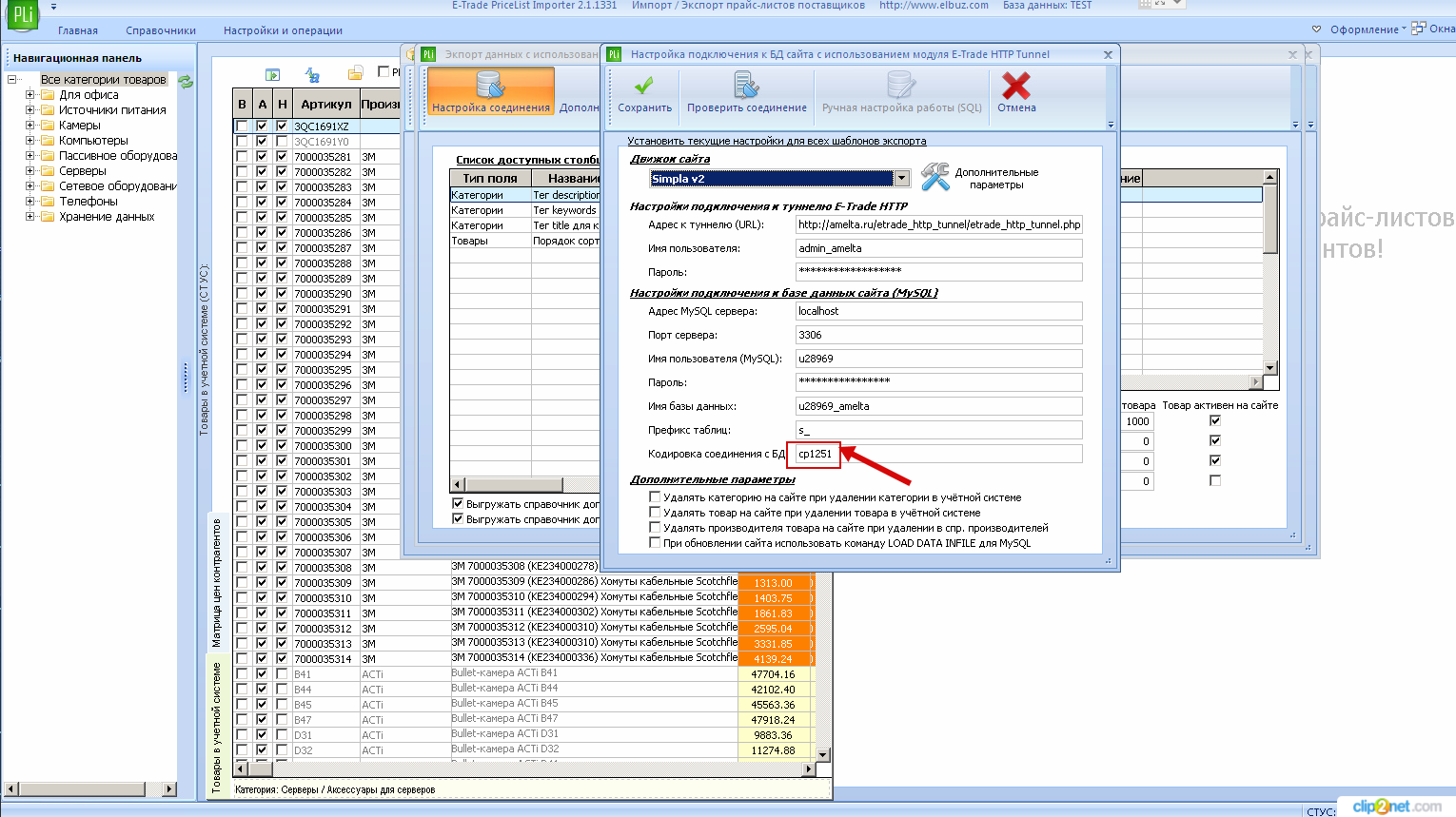Click the Компьютеры folder icon
The height and width of the screenshot is (817, 1456).
pyautogui.click(x=47, y=141)
